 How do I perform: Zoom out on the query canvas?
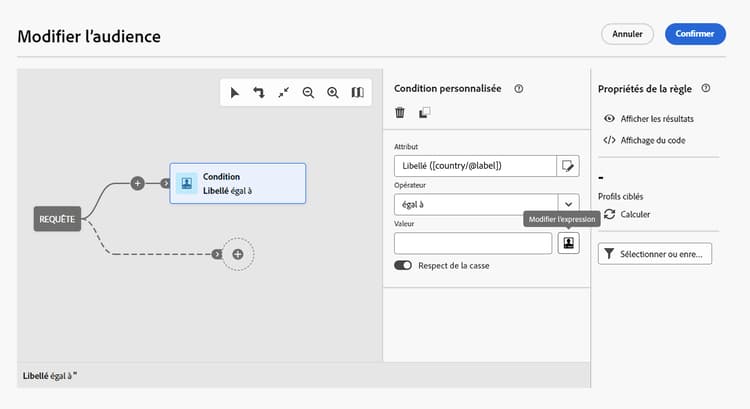(x=309, y=92)
